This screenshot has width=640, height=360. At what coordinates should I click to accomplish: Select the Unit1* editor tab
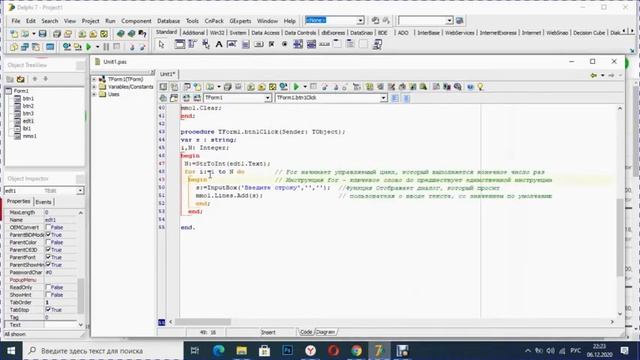(167, 74)
